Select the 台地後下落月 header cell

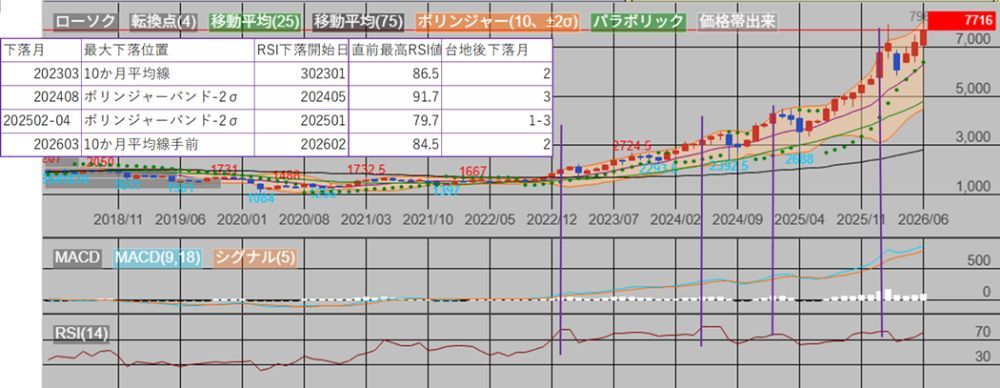pyautogui.click(x=497, y=50)
